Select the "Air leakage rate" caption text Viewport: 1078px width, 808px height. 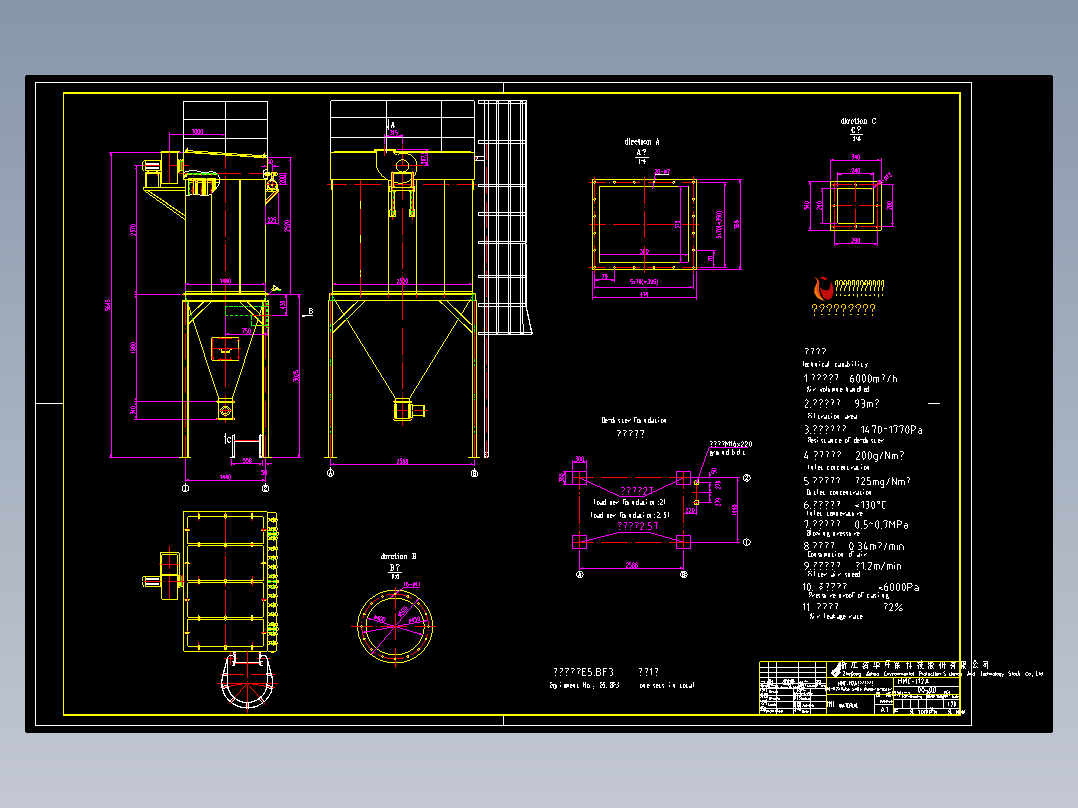(x=835, y=617)
